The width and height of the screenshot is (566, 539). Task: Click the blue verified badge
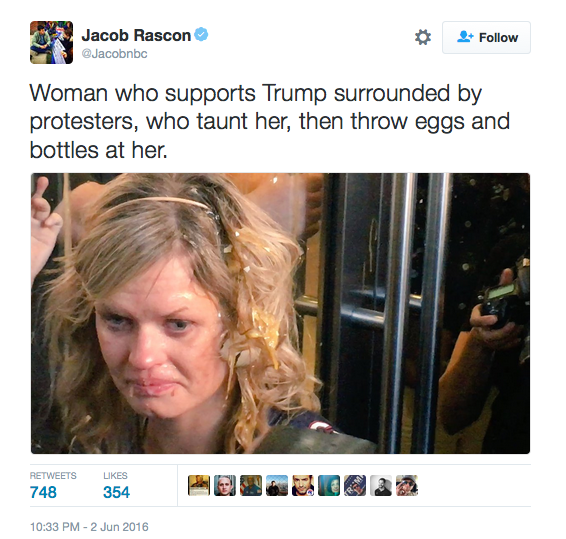[201, 35]
